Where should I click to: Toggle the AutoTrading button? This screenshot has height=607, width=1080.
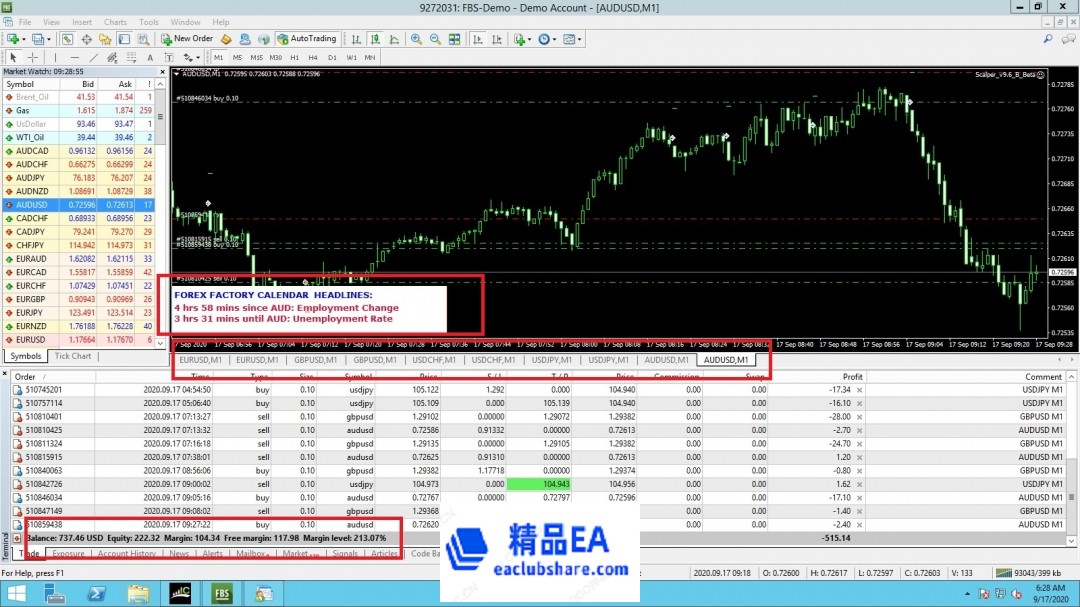(307, 39)
